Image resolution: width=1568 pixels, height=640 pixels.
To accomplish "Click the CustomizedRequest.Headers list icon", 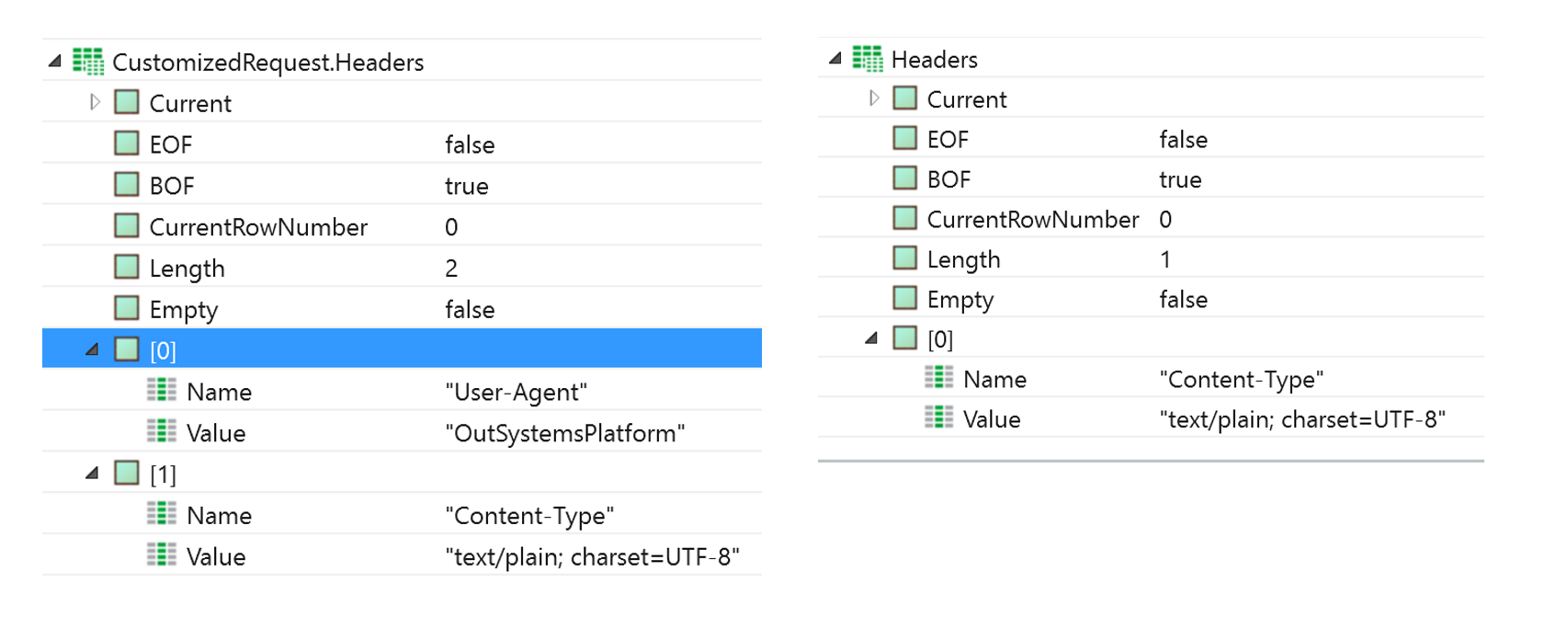I will coord(88,62).
